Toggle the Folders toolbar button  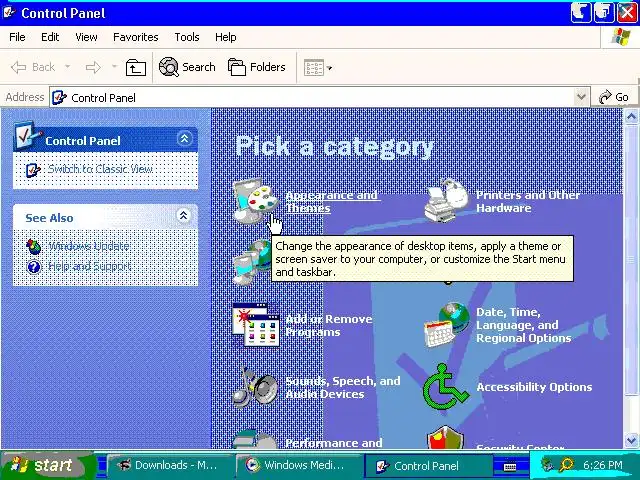click(x=256, y=67)
